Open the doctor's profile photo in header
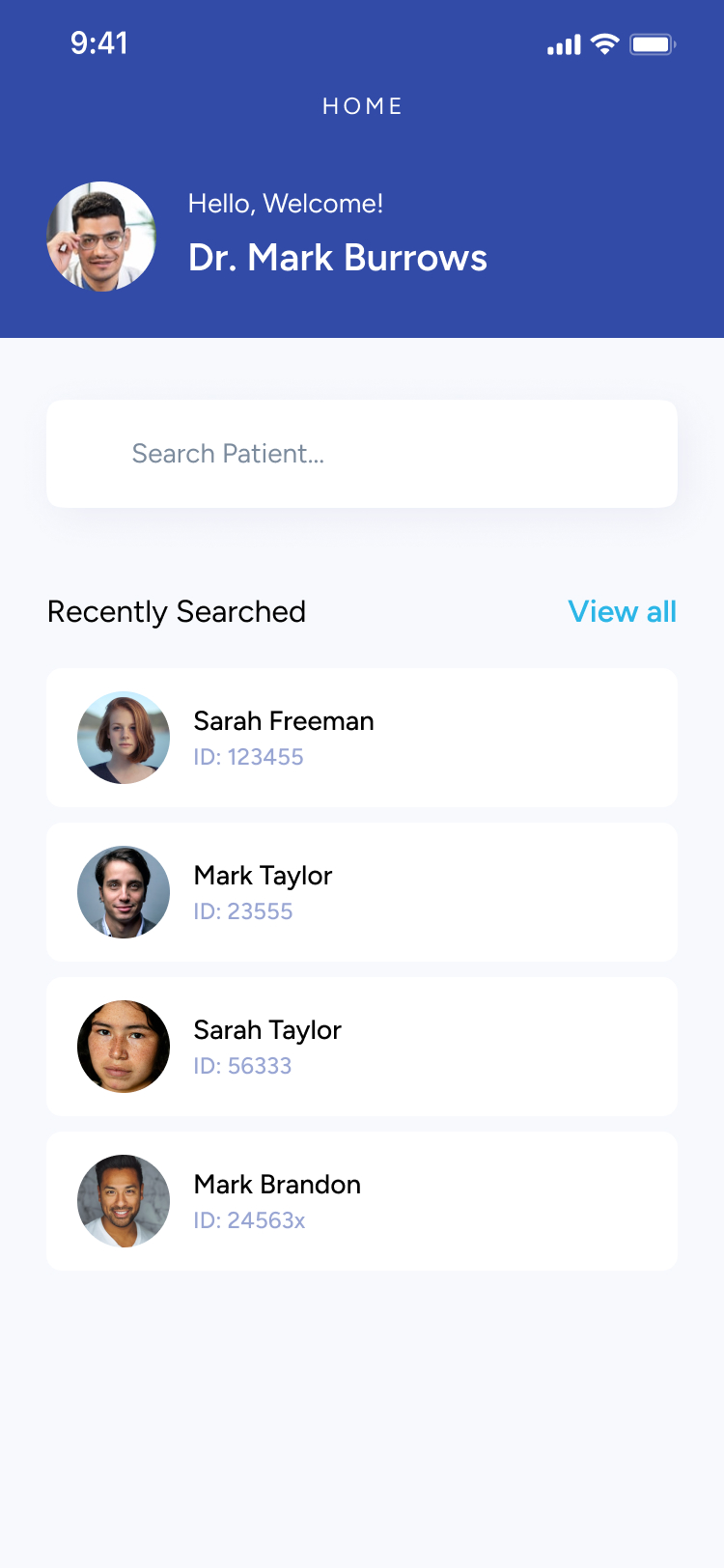724x1568 pixels. 101,237
